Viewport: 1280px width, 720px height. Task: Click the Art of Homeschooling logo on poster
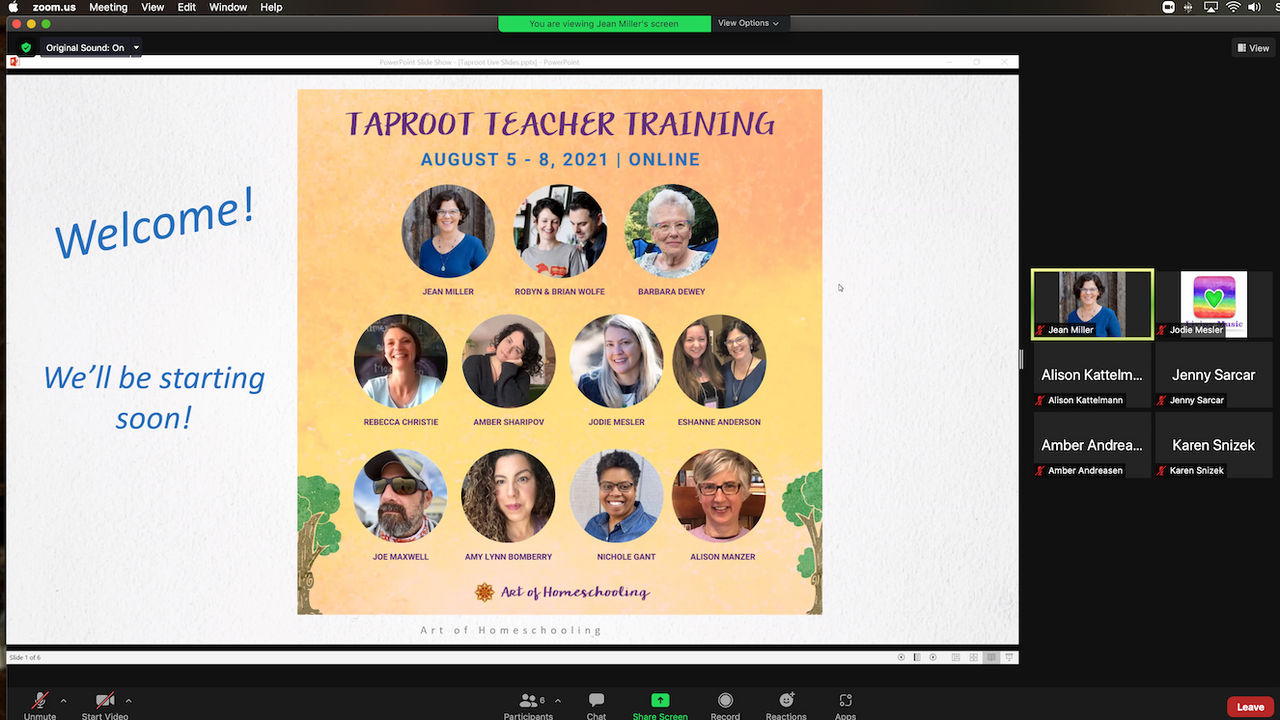(561, 592)
